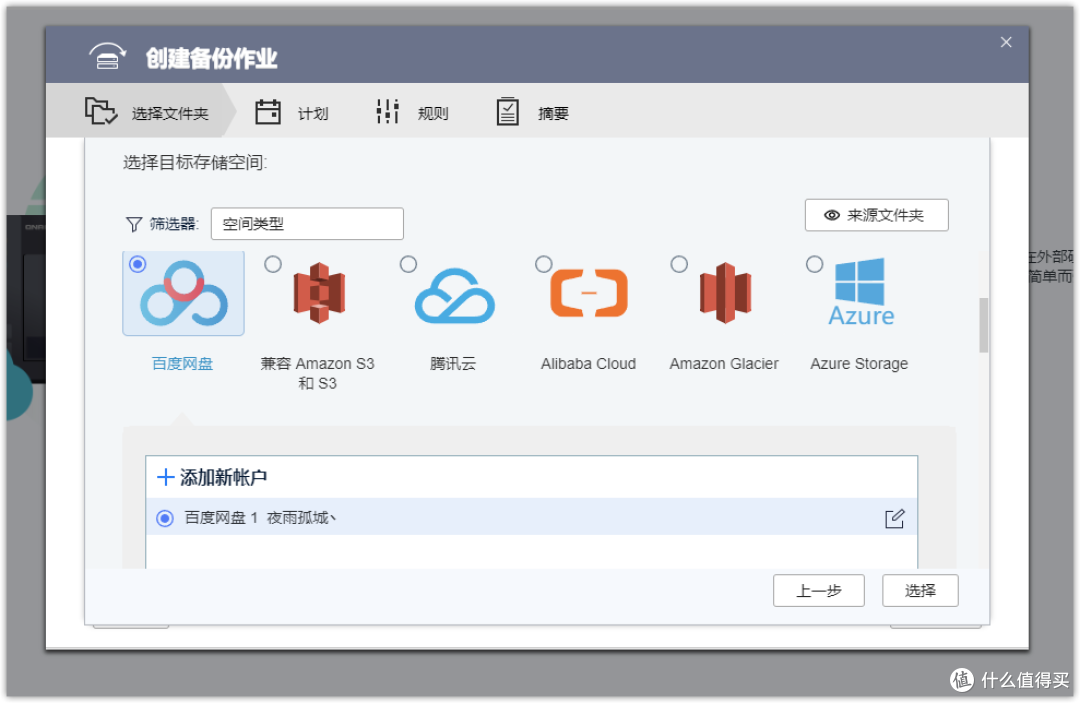
Task: Click the plus icon beside 添加新帐户
Action: (165, 477)
